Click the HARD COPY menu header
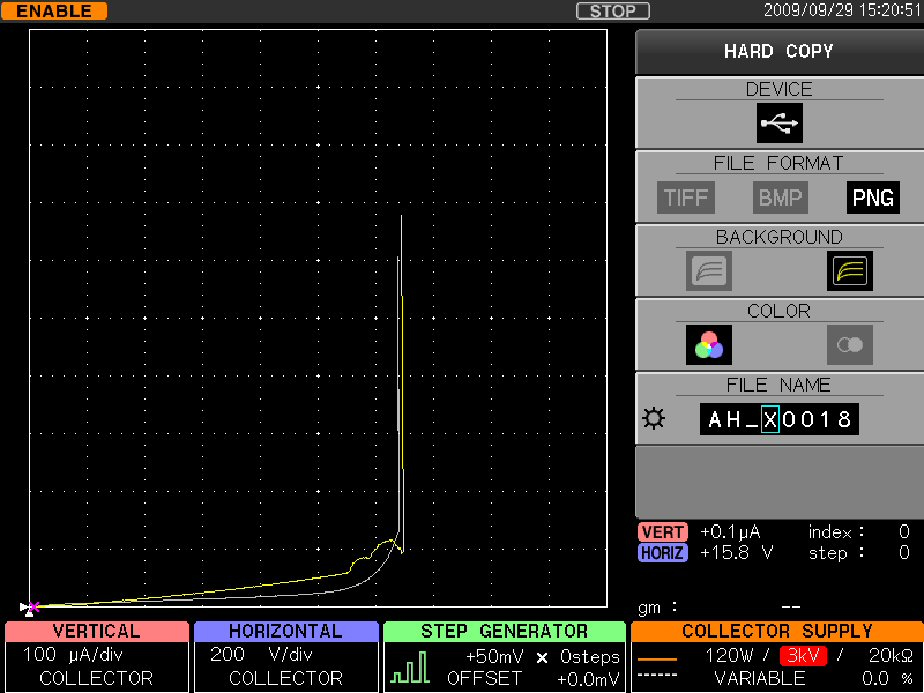Screen dimensions: 924x693 tap(779, 52)
